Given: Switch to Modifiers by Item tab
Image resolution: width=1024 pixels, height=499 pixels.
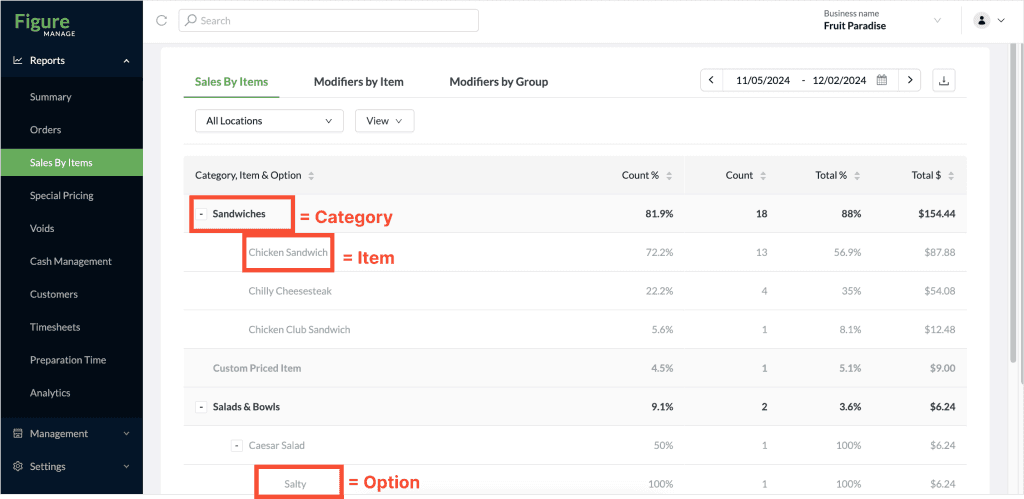Looking at the screenshot, I should (x=359, y=82).
